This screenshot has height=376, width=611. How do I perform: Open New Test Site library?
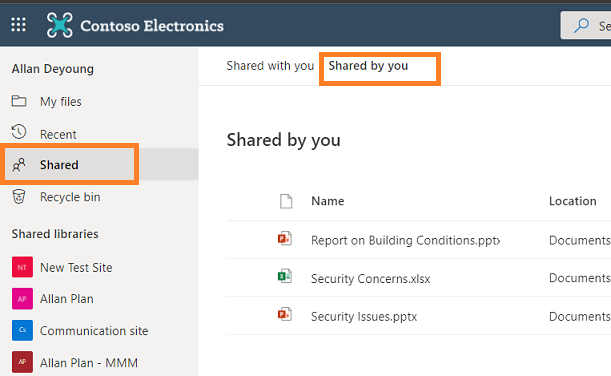click(76, 267)
